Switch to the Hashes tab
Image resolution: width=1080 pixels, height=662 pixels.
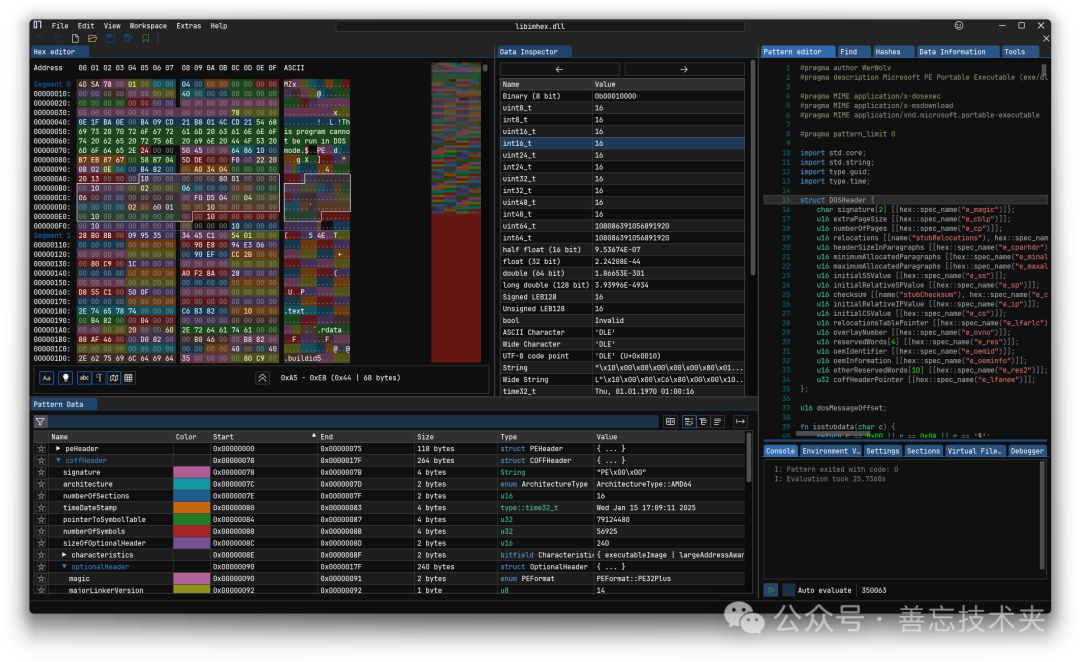pos(887,51)
